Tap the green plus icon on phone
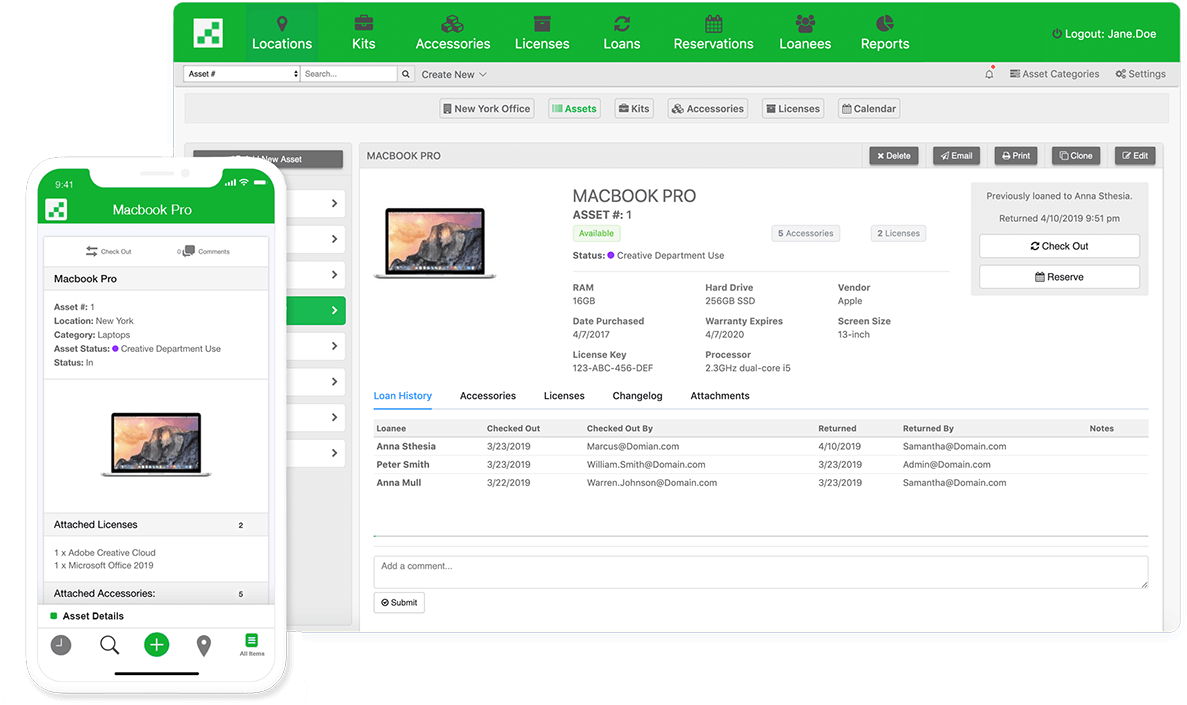This screenshot has width=1187, height=705. 156,645
